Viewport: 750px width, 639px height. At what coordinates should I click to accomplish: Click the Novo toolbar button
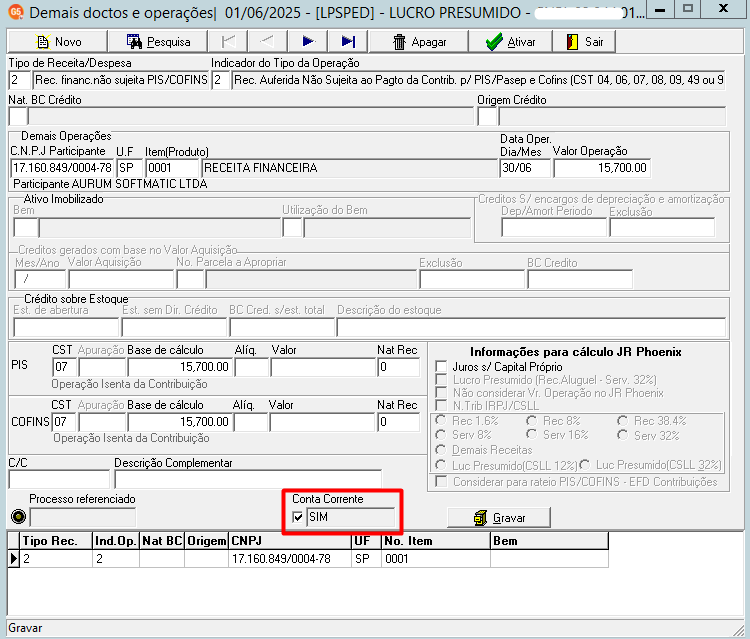[x=57, y=42]
